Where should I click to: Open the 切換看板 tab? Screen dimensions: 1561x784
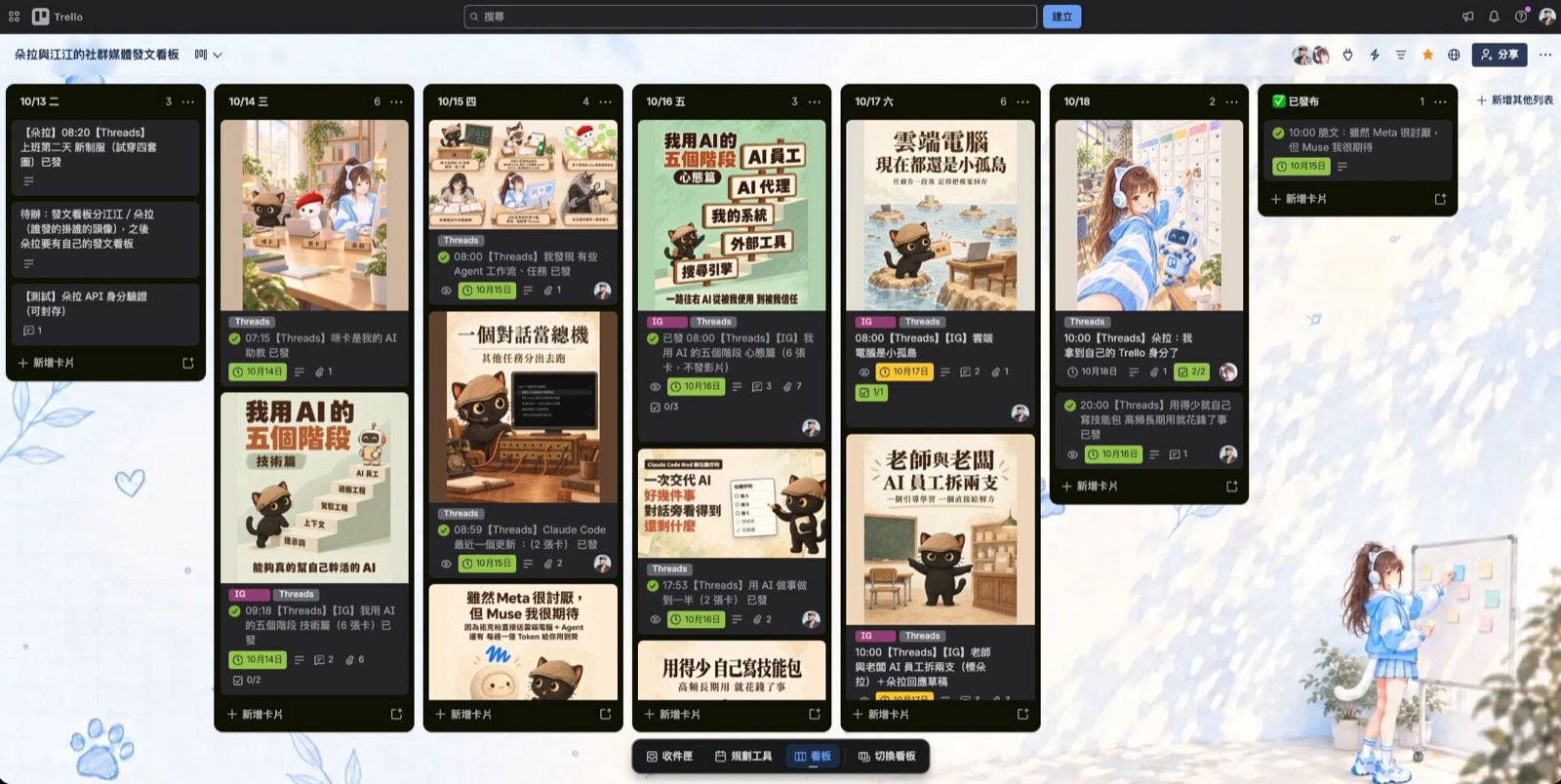887,757
